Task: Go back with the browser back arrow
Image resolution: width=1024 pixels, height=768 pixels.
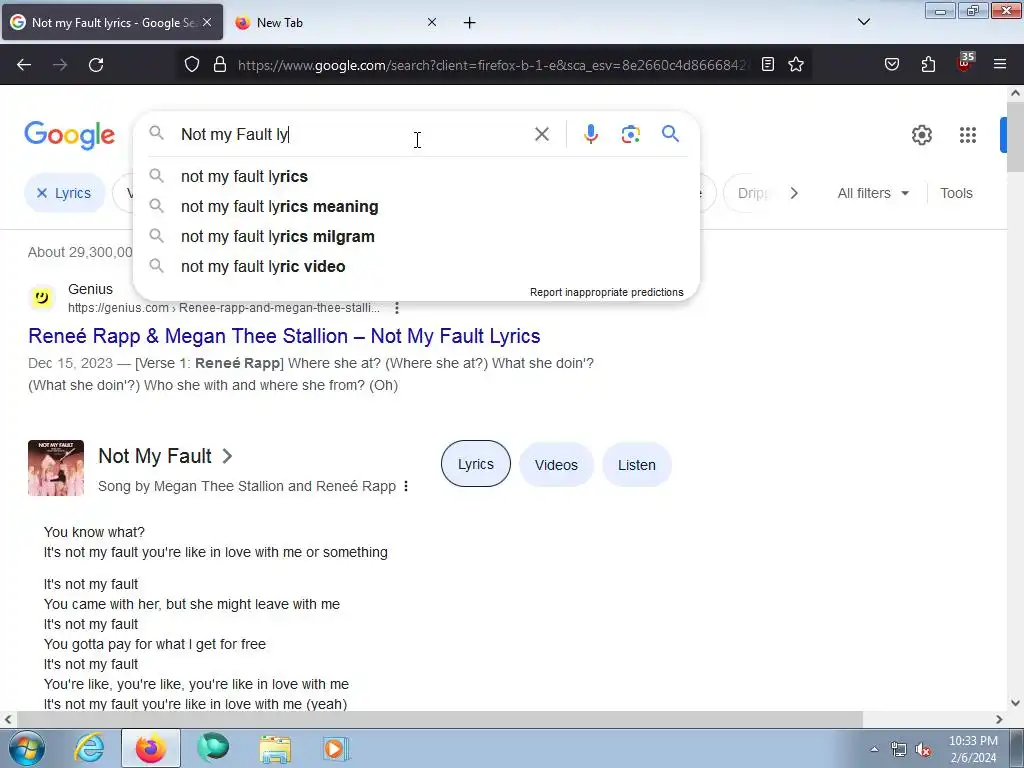Action: (24, 65)
